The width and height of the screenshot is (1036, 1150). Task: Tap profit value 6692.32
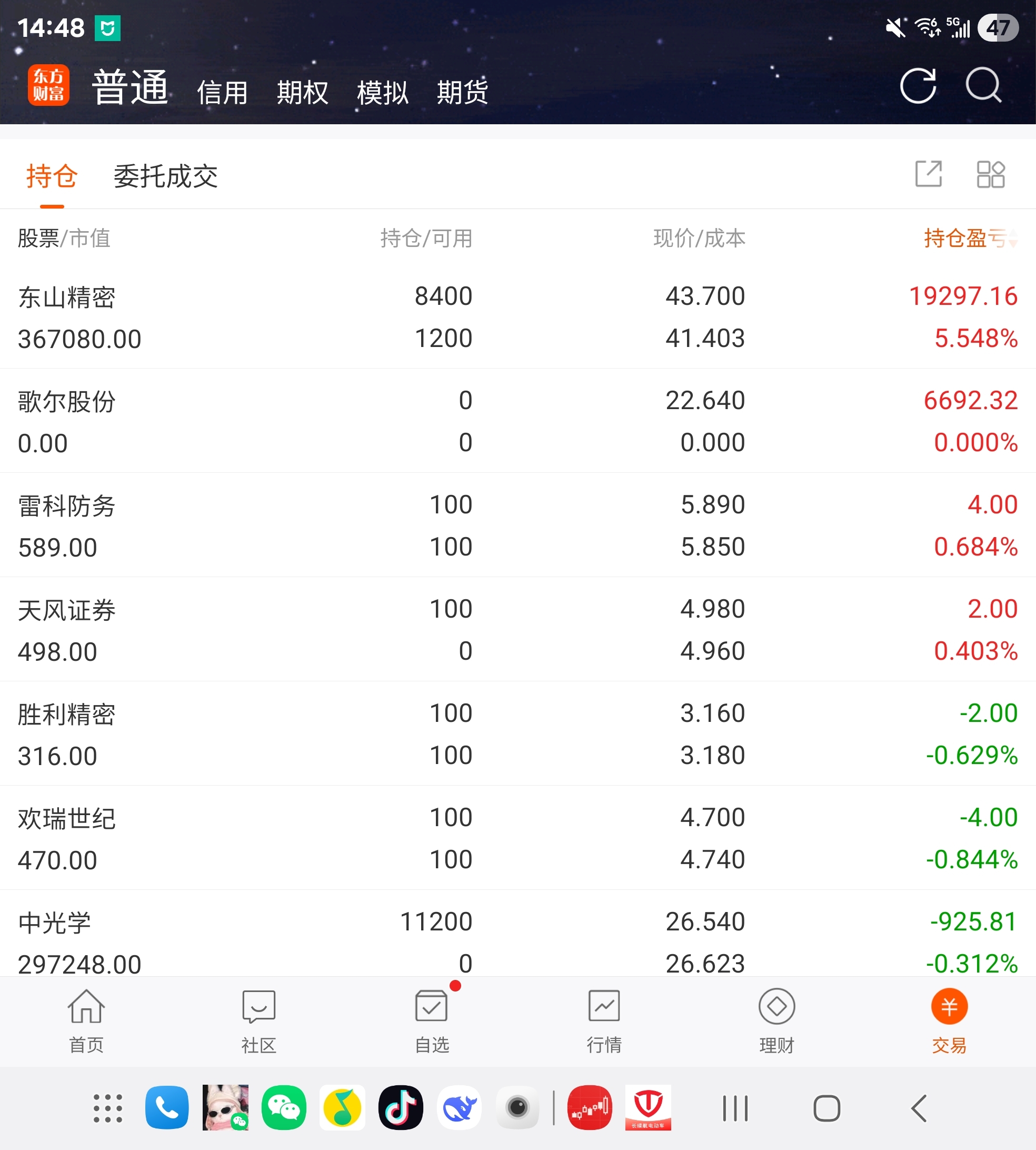coord(971,400)
